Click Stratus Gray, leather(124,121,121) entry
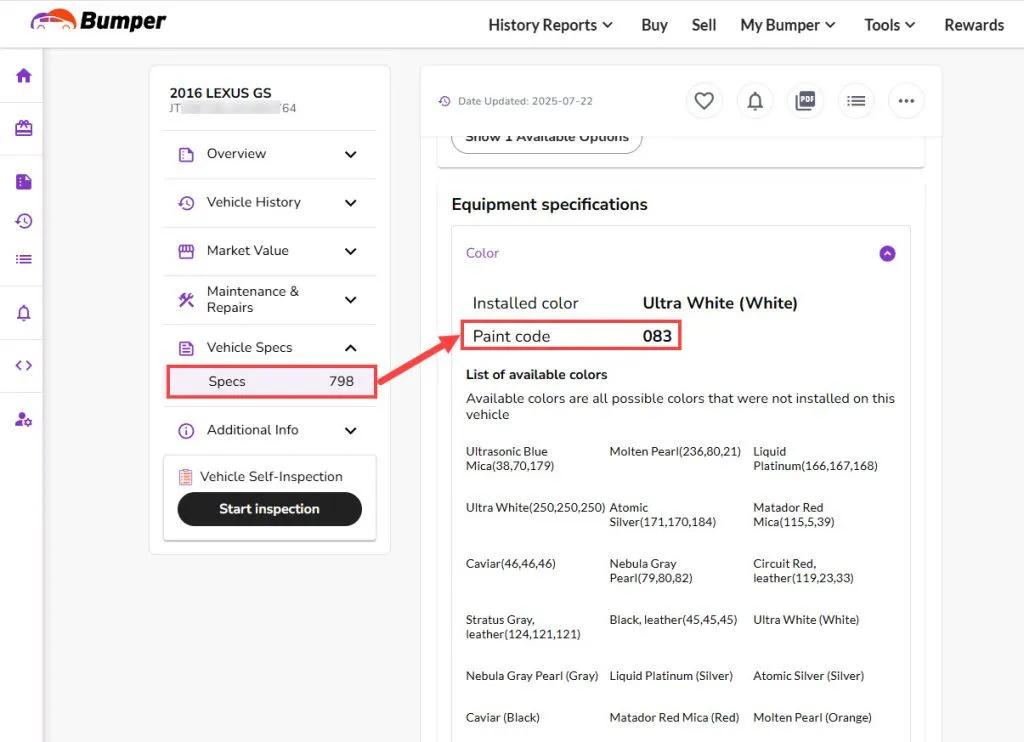Screen dimensions: 1024x742 click(523, 627)
